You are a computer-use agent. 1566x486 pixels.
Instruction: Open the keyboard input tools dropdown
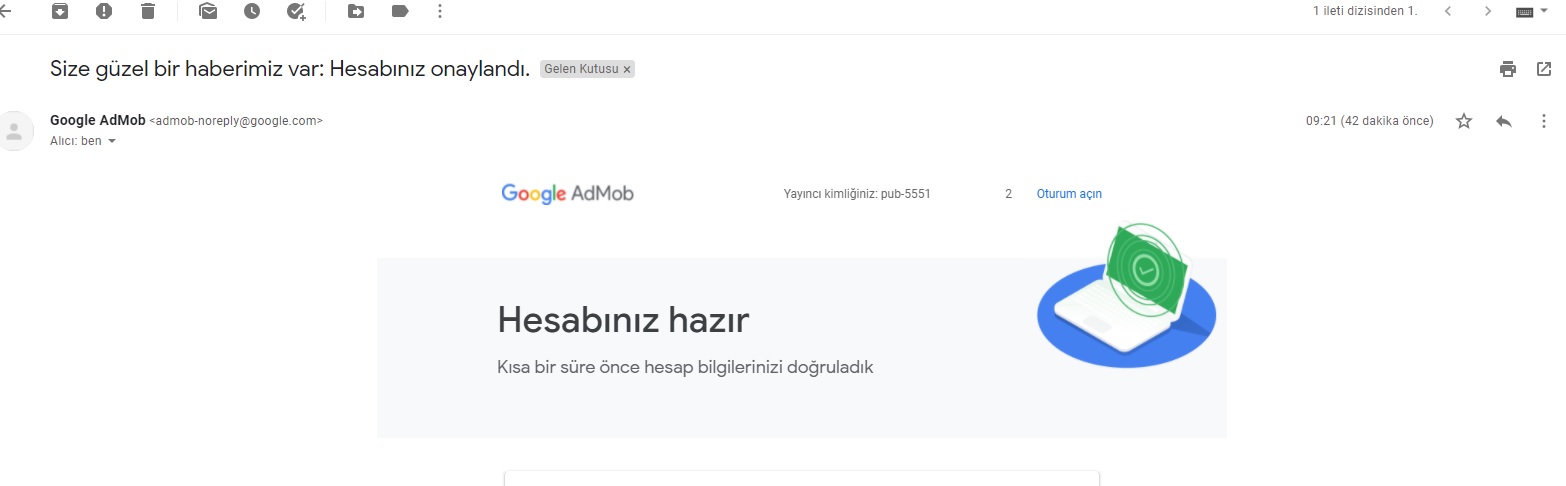[x=1533, y=12]
